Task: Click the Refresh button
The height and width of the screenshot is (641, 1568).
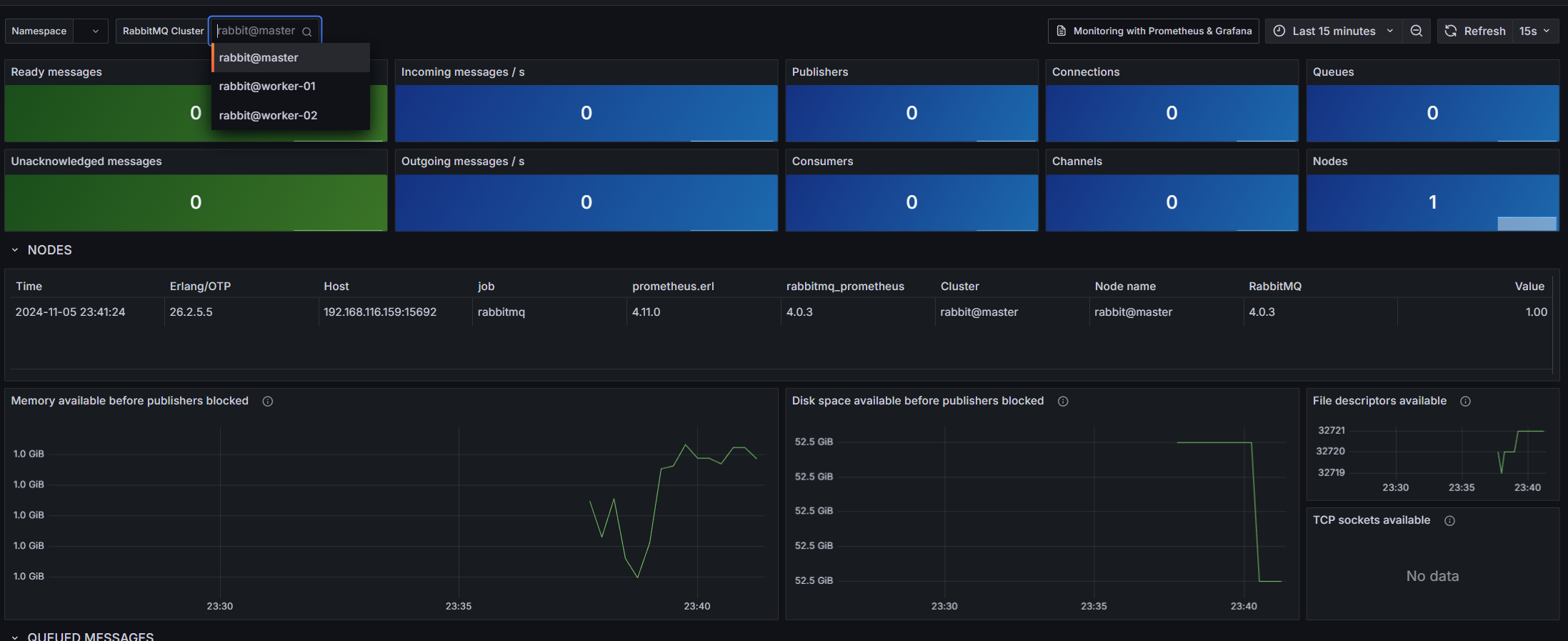Action: tap(1474, 31)
